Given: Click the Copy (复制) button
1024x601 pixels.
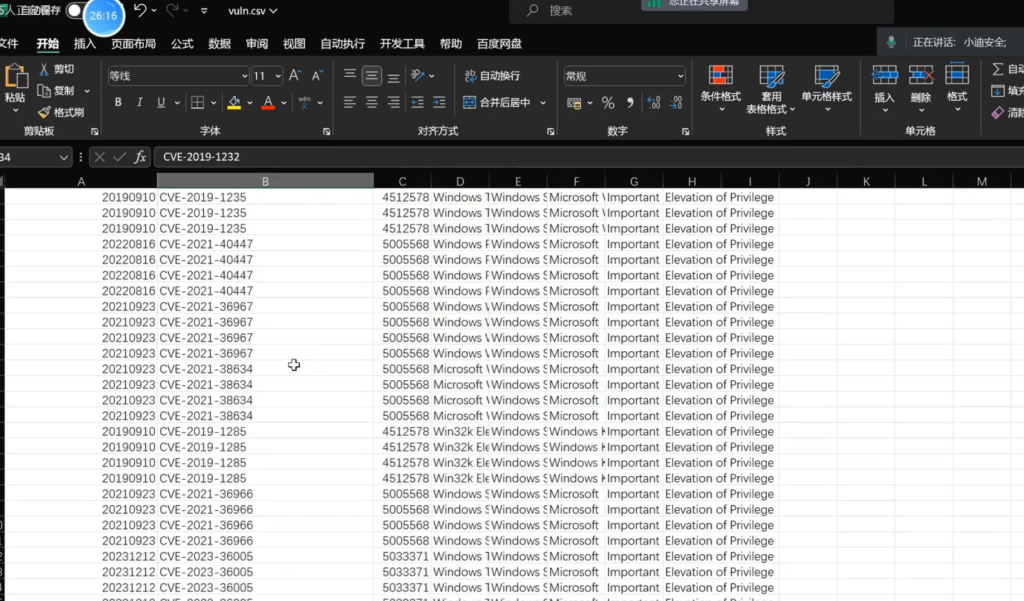Looking at the screenshot, I should point(56,91).
